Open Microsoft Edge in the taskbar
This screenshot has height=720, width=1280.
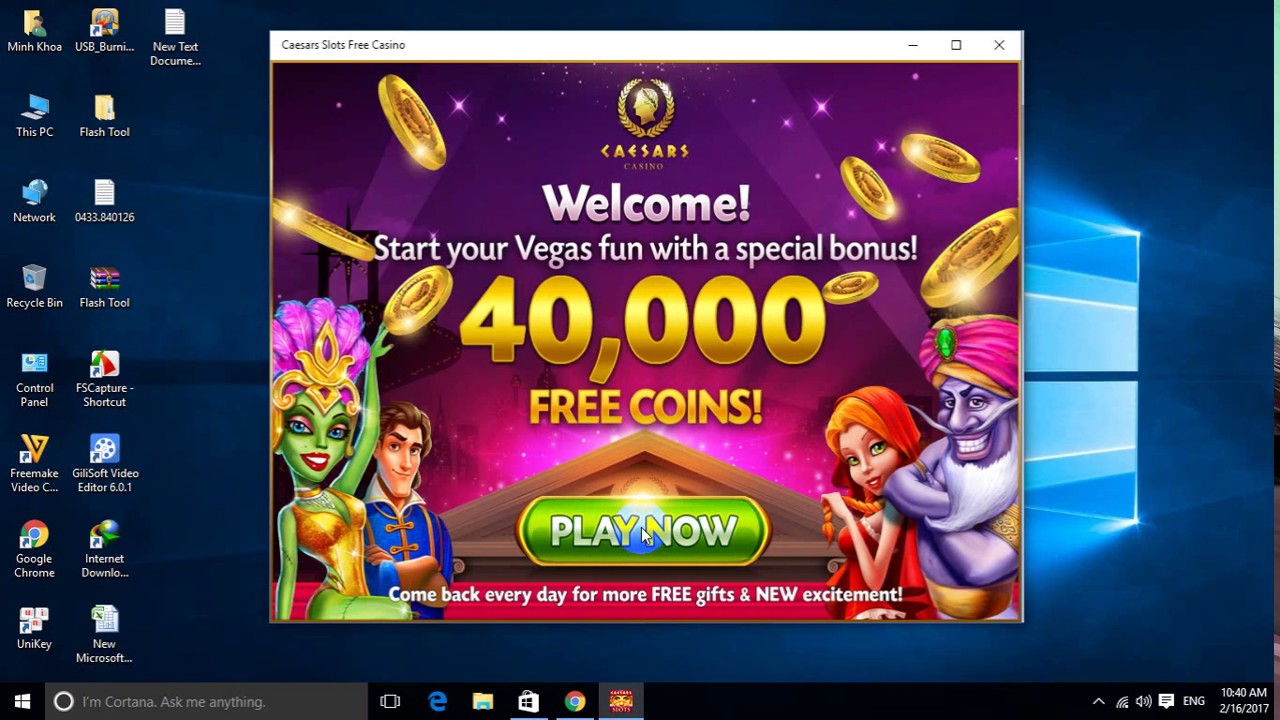coord(438,701)
